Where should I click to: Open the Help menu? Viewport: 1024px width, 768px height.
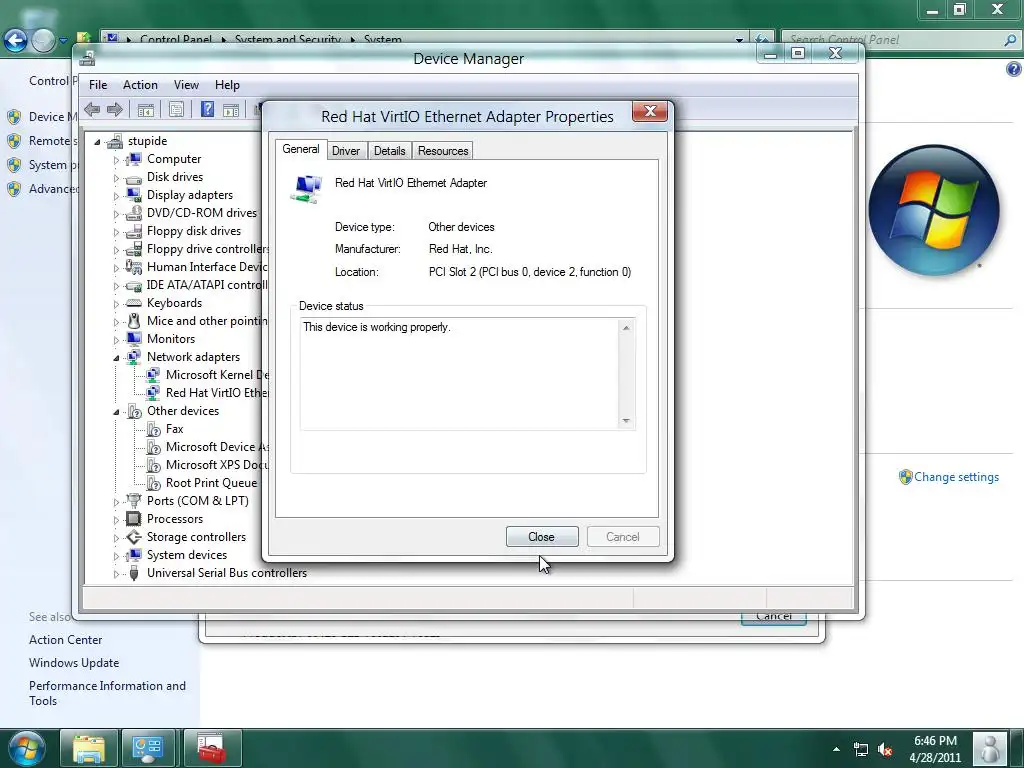click(x=227, y=85)
